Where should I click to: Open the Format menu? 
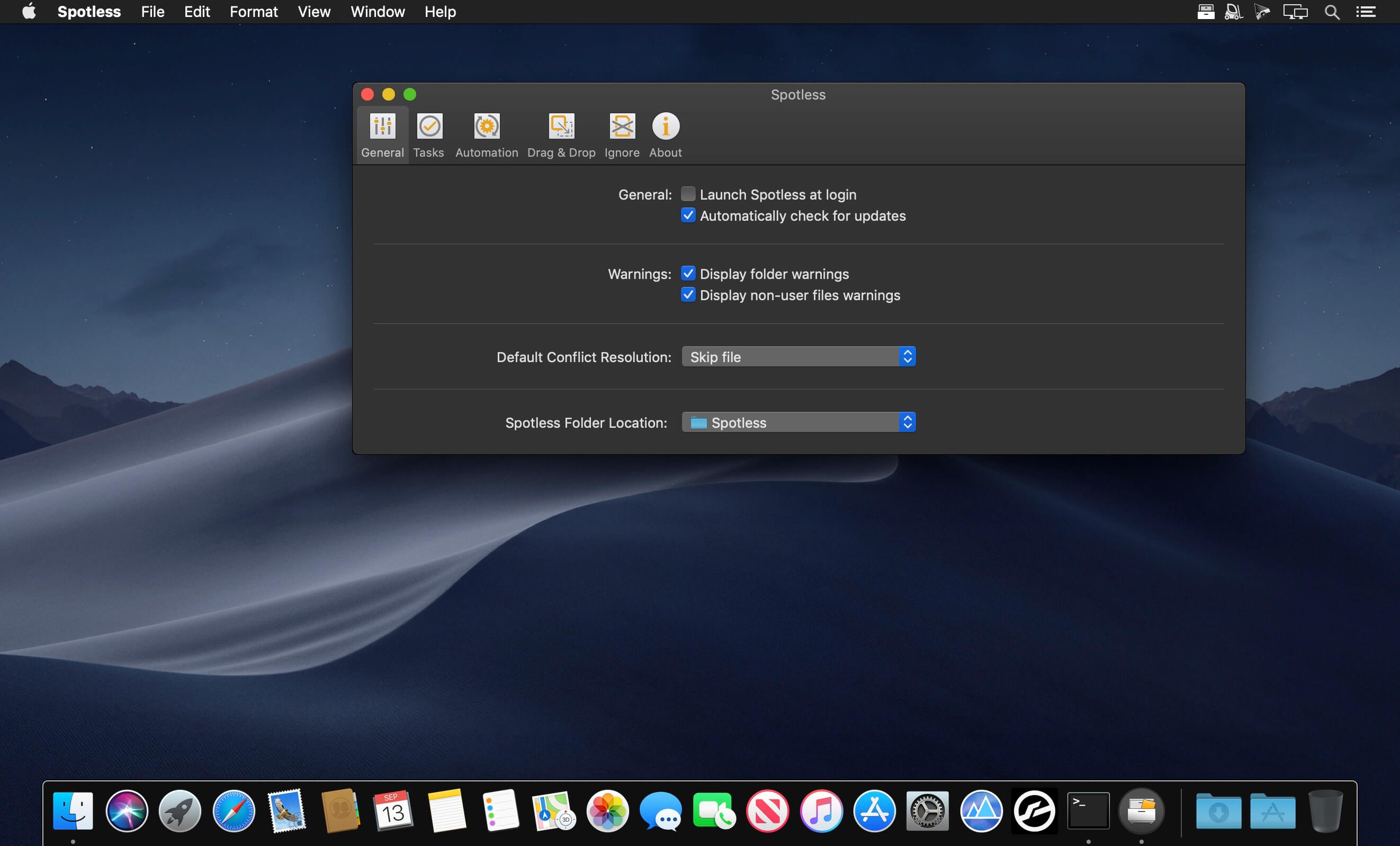click(x=254, y=12)
